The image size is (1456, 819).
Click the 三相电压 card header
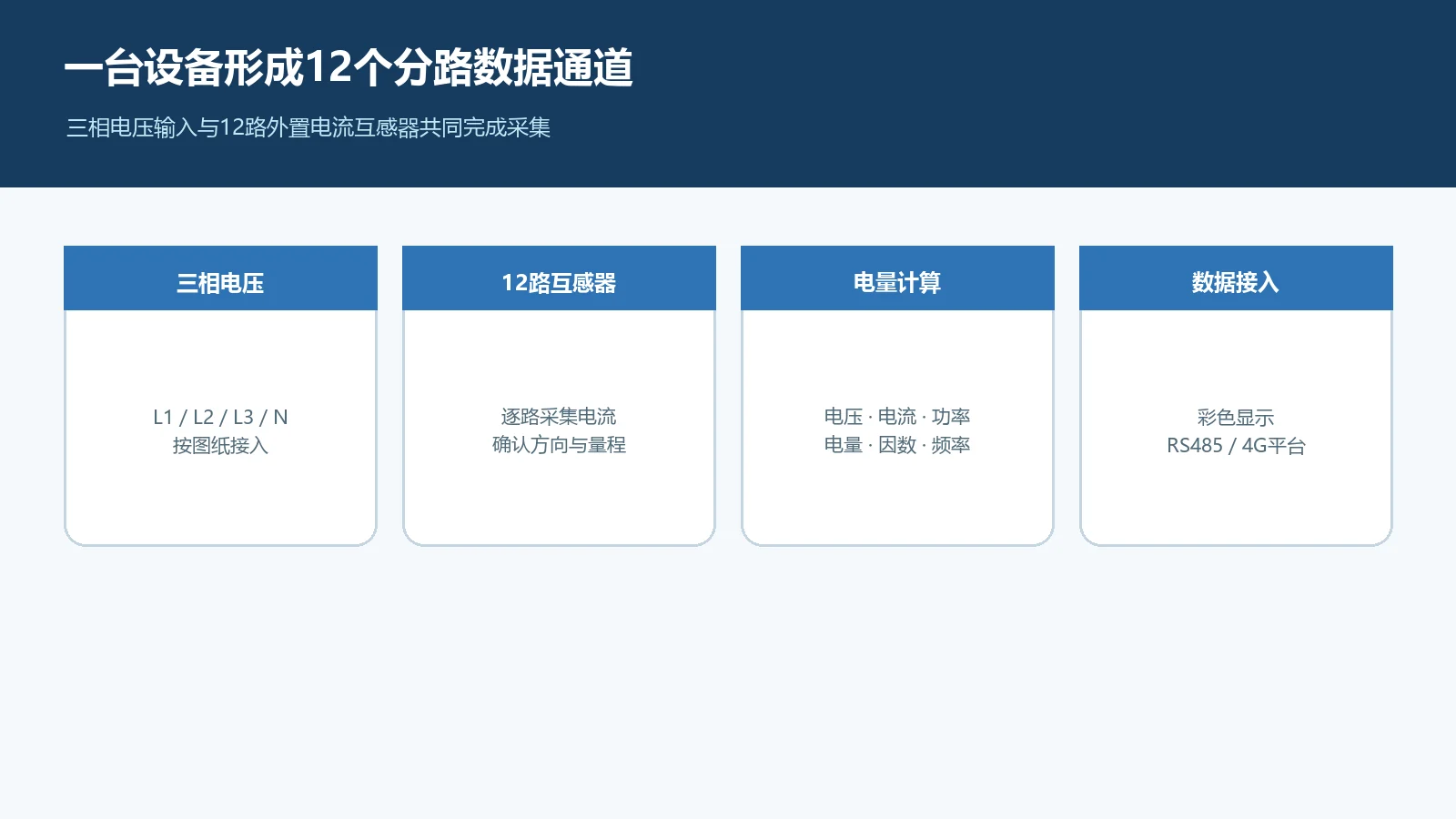click(x=220, y=278)
